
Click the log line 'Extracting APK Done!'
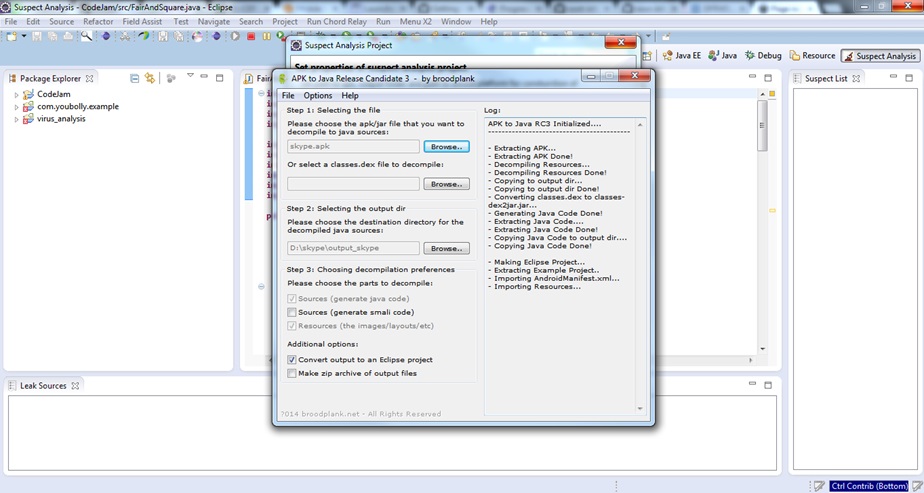click(530, 157)
